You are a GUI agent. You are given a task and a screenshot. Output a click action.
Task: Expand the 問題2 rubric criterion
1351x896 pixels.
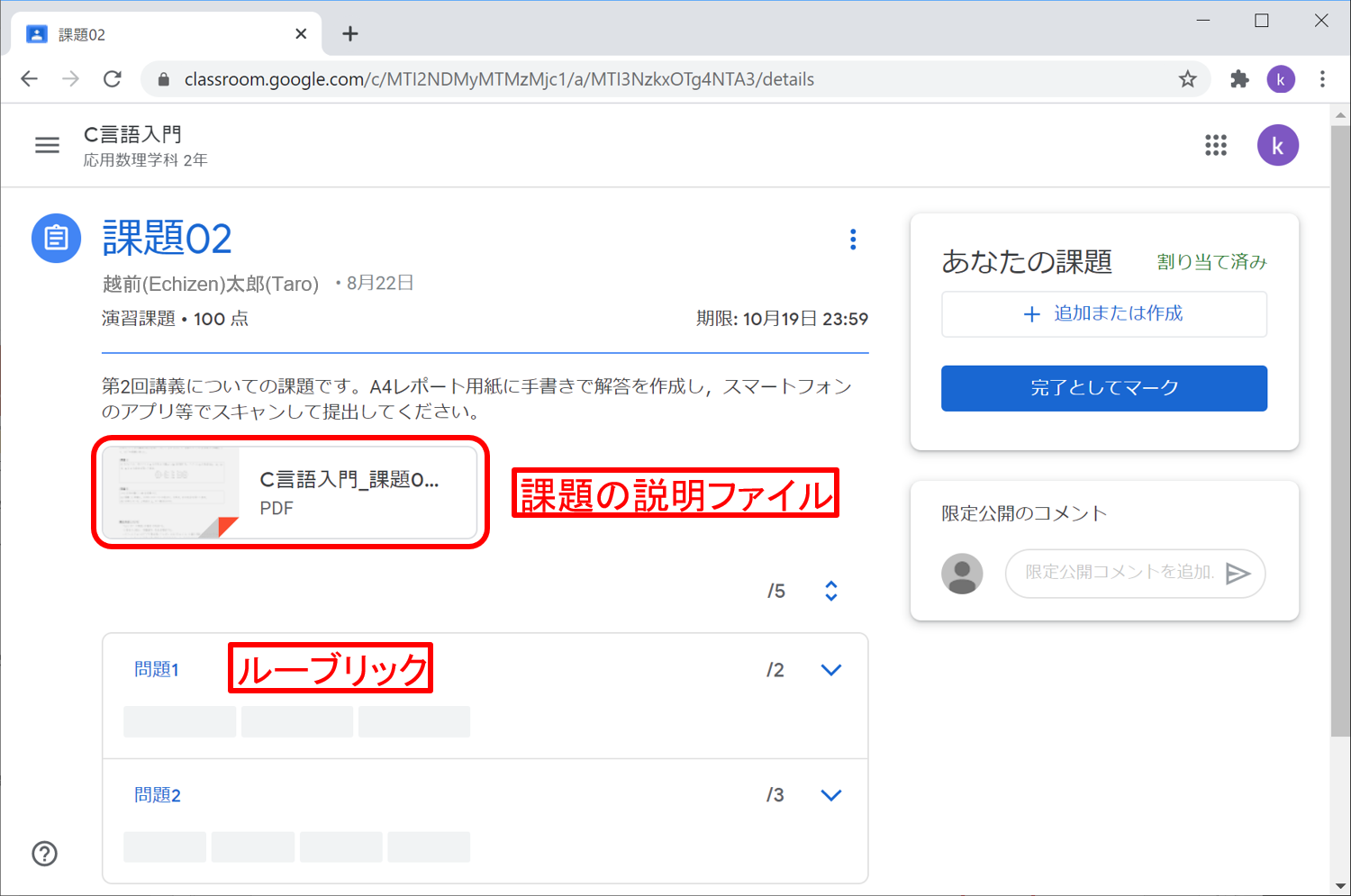point(830,795)
